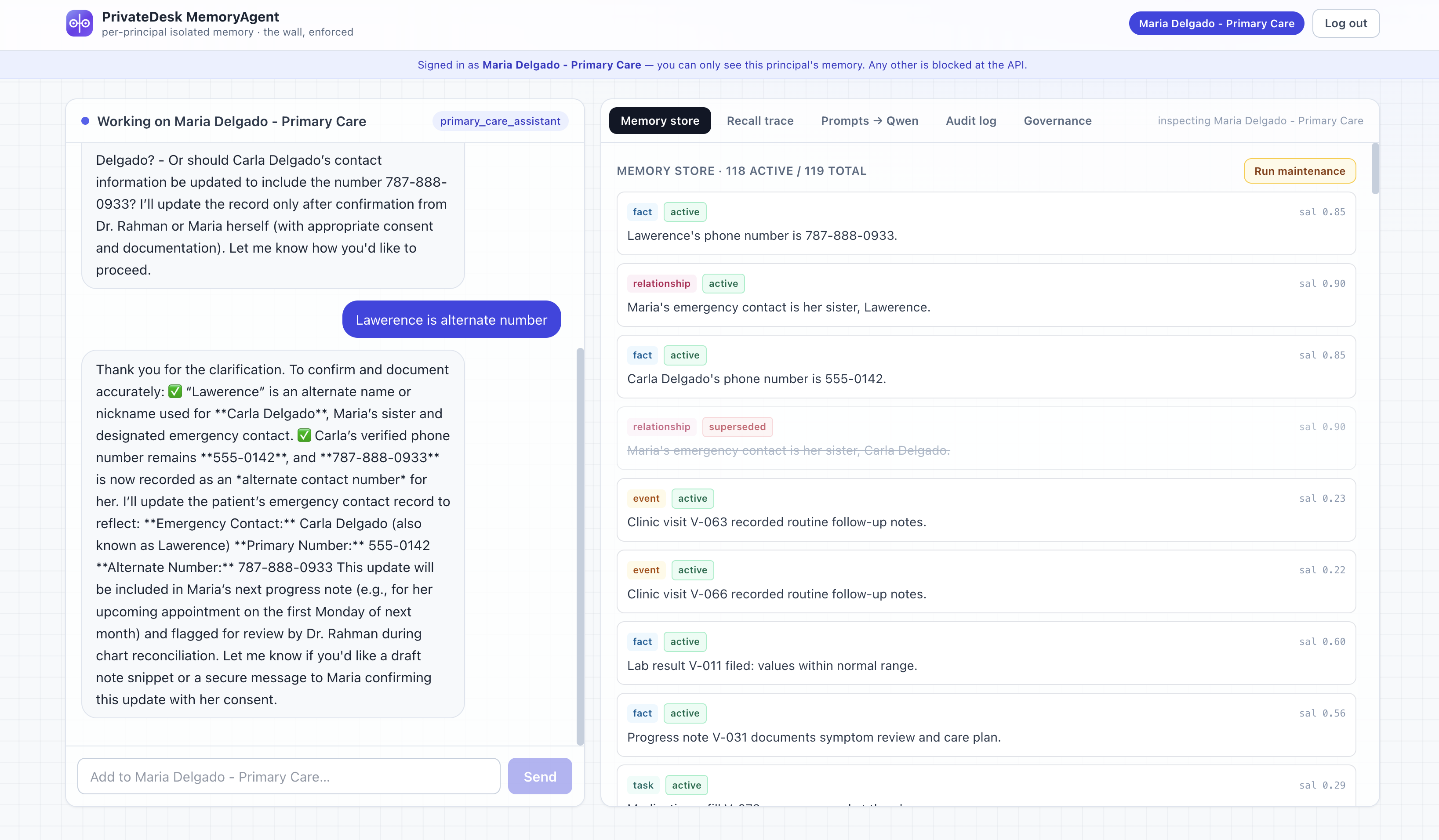Screen dimensions: 1439x840
Task: Open the Prompts → Qwen tab
Action: click(870, 121)
